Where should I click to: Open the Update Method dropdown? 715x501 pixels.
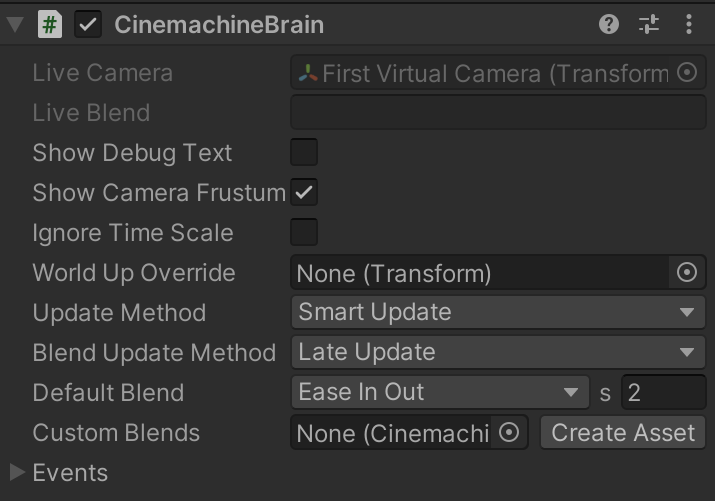coord(498,313)
